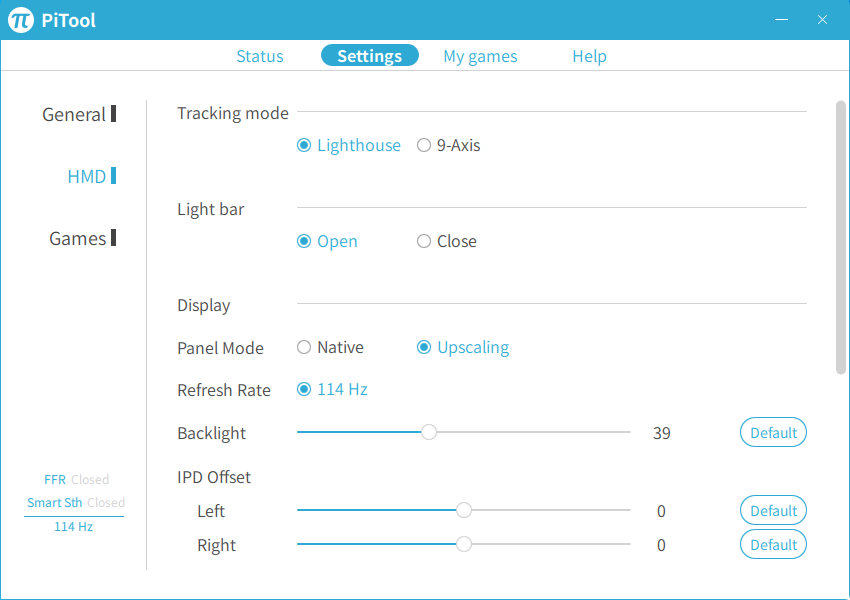
Task: Set Light bar to Open
Action: (327, 241)
